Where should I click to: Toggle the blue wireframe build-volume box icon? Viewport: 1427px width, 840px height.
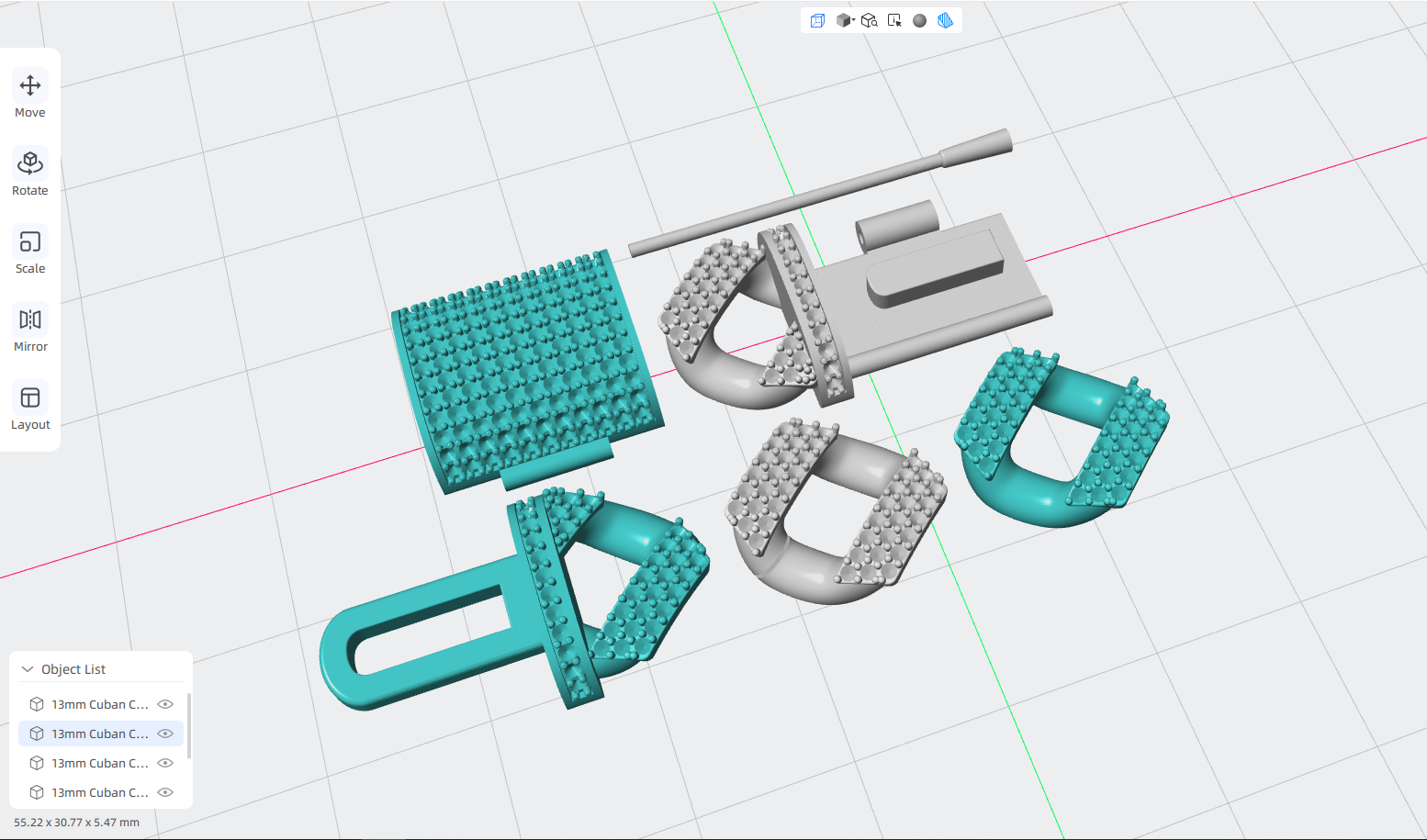tap(817, 20)
